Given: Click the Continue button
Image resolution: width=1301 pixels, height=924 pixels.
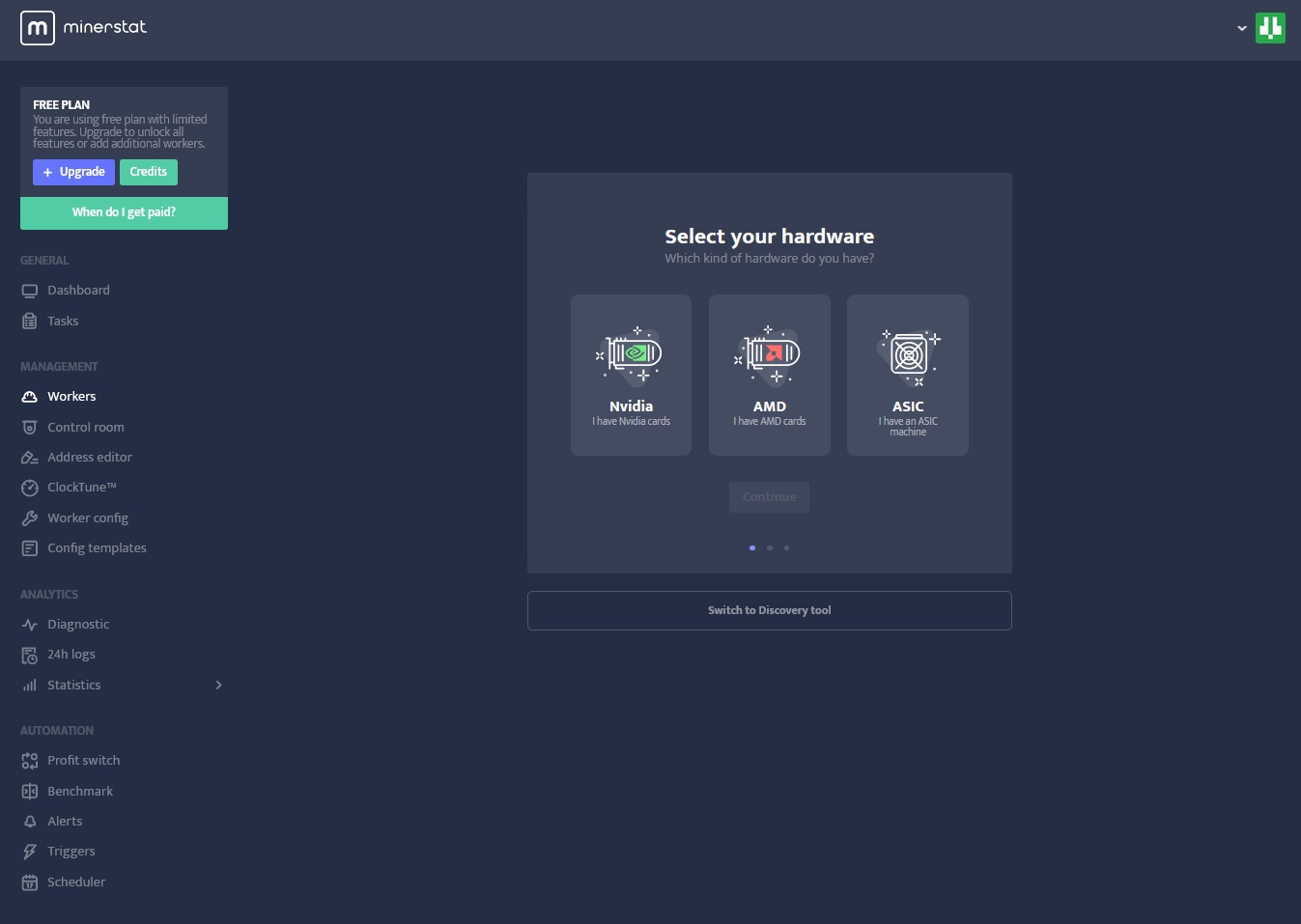Looking at the screenshot, I should [769, 497].
